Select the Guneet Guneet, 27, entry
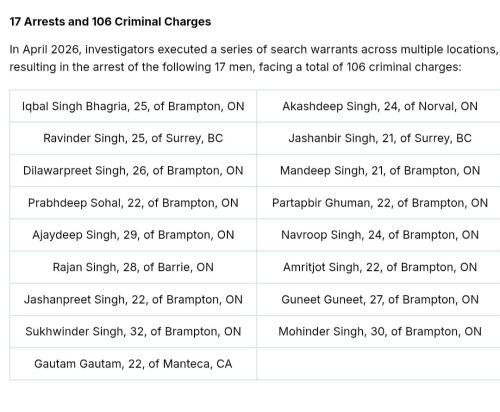 [x=378, y=299]
